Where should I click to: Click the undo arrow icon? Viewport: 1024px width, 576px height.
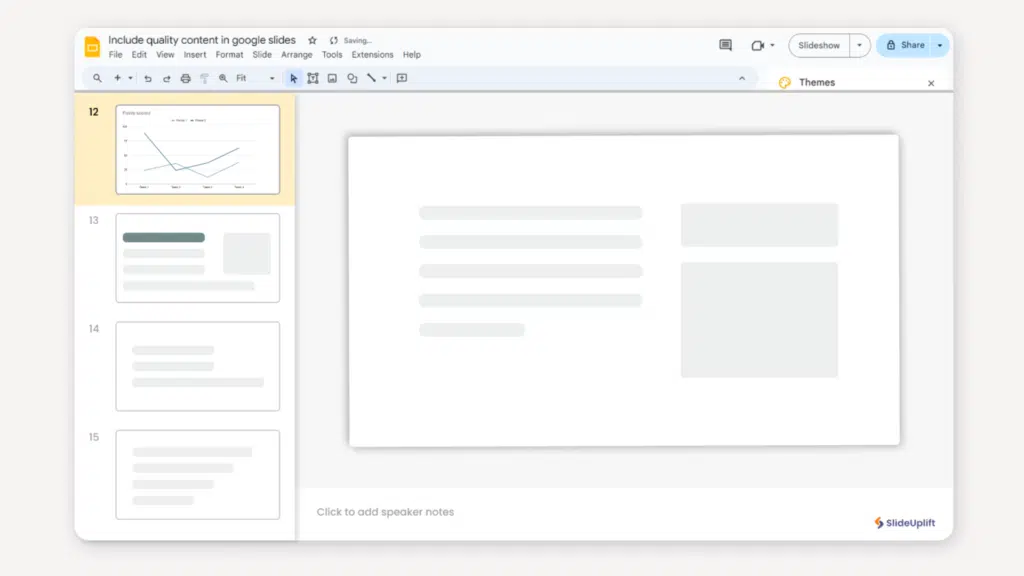[148, 78]
